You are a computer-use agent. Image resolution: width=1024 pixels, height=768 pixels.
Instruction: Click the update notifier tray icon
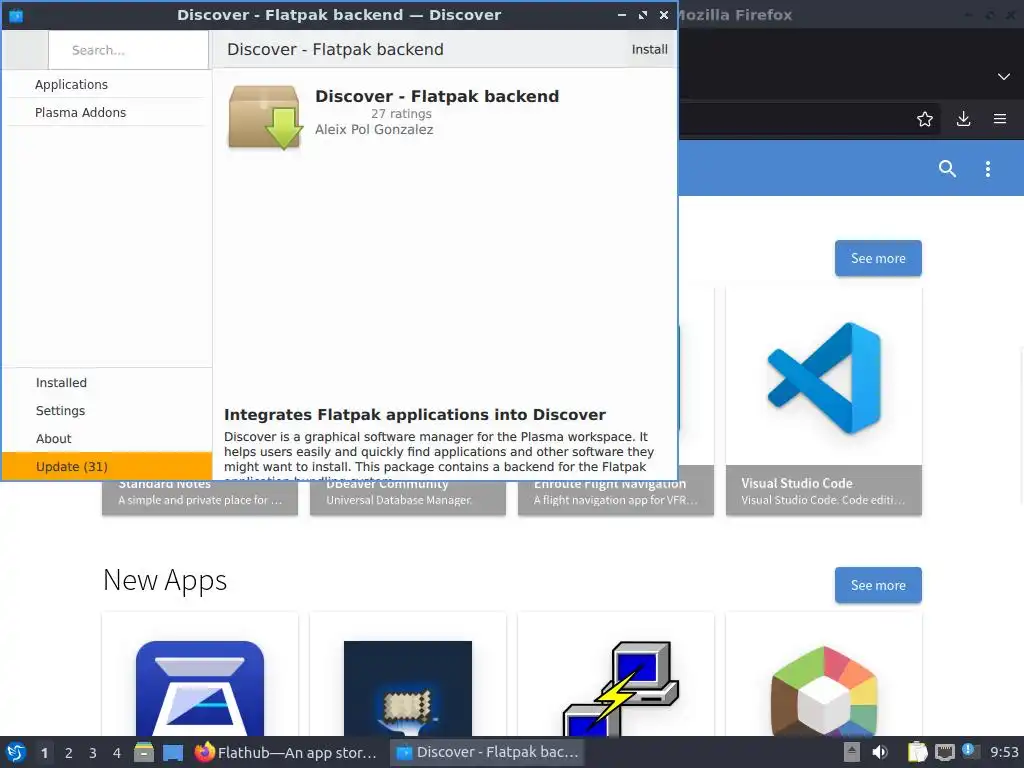pos(970,752)
